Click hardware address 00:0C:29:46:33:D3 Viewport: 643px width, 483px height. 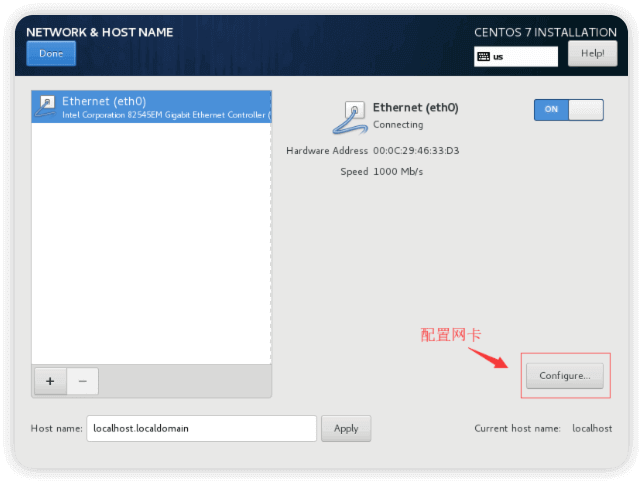416,150
